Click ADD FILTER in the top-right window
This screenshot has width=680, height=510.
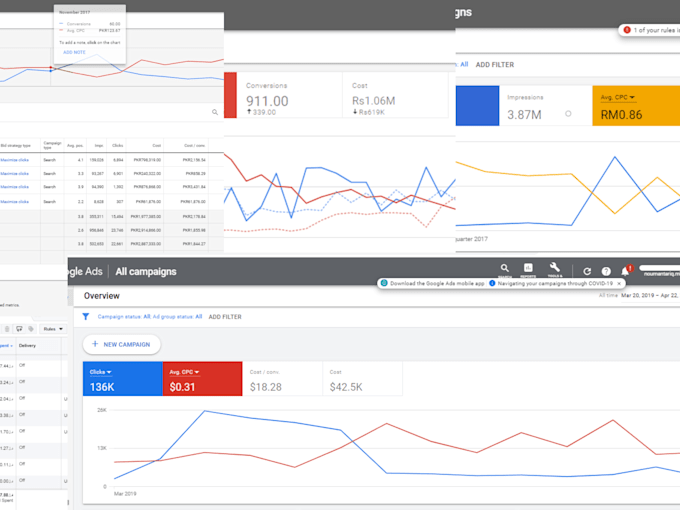(x=495, y=65)
